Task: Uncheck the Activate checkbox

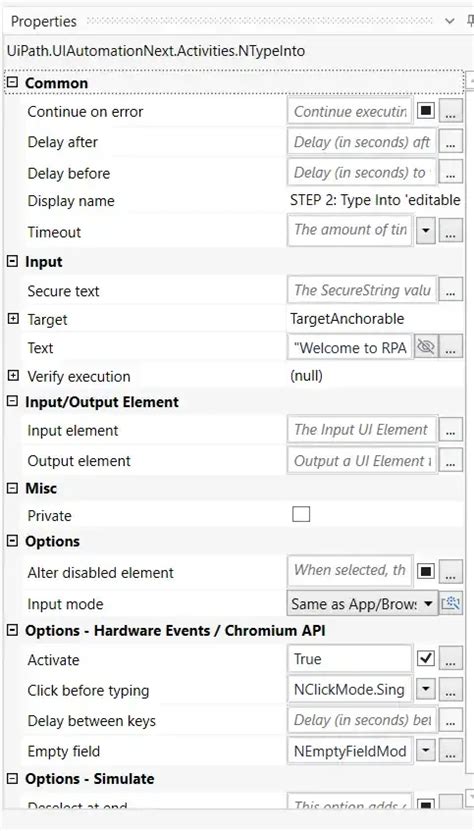Action: (x=426, y=659)
